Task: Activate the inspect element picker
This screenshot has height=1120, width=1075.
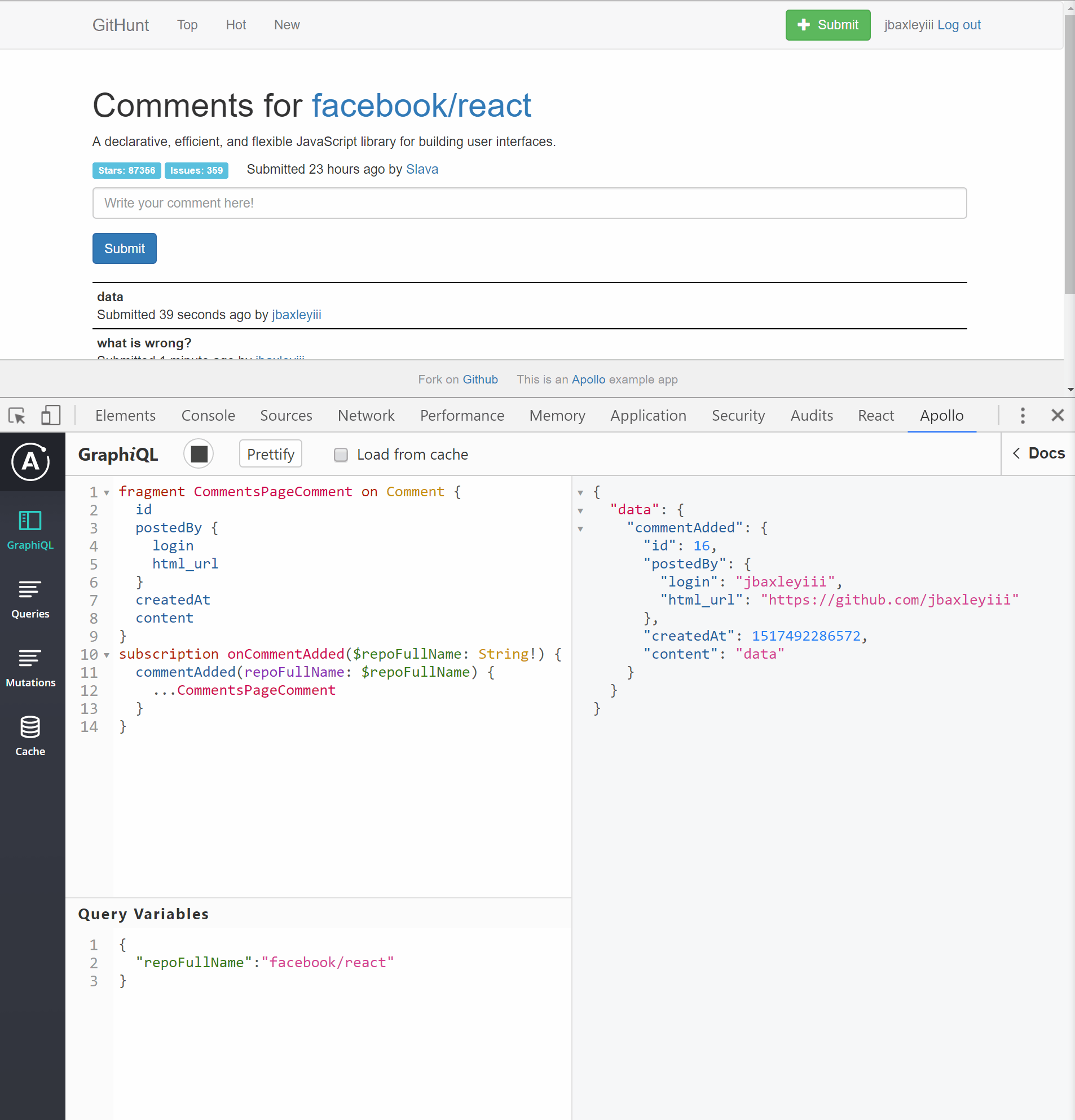Action: (17, 416)
